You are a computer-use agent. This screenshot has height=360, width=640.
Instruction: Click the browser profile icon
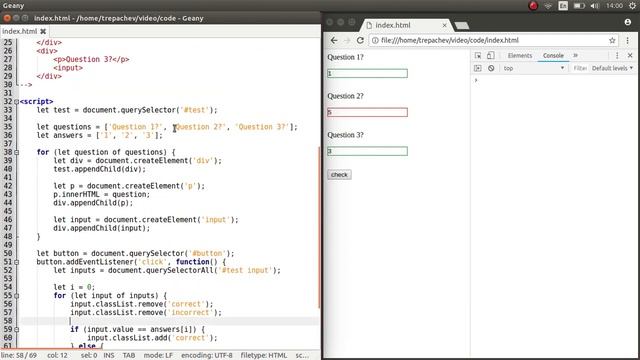[x=627, y=22]
